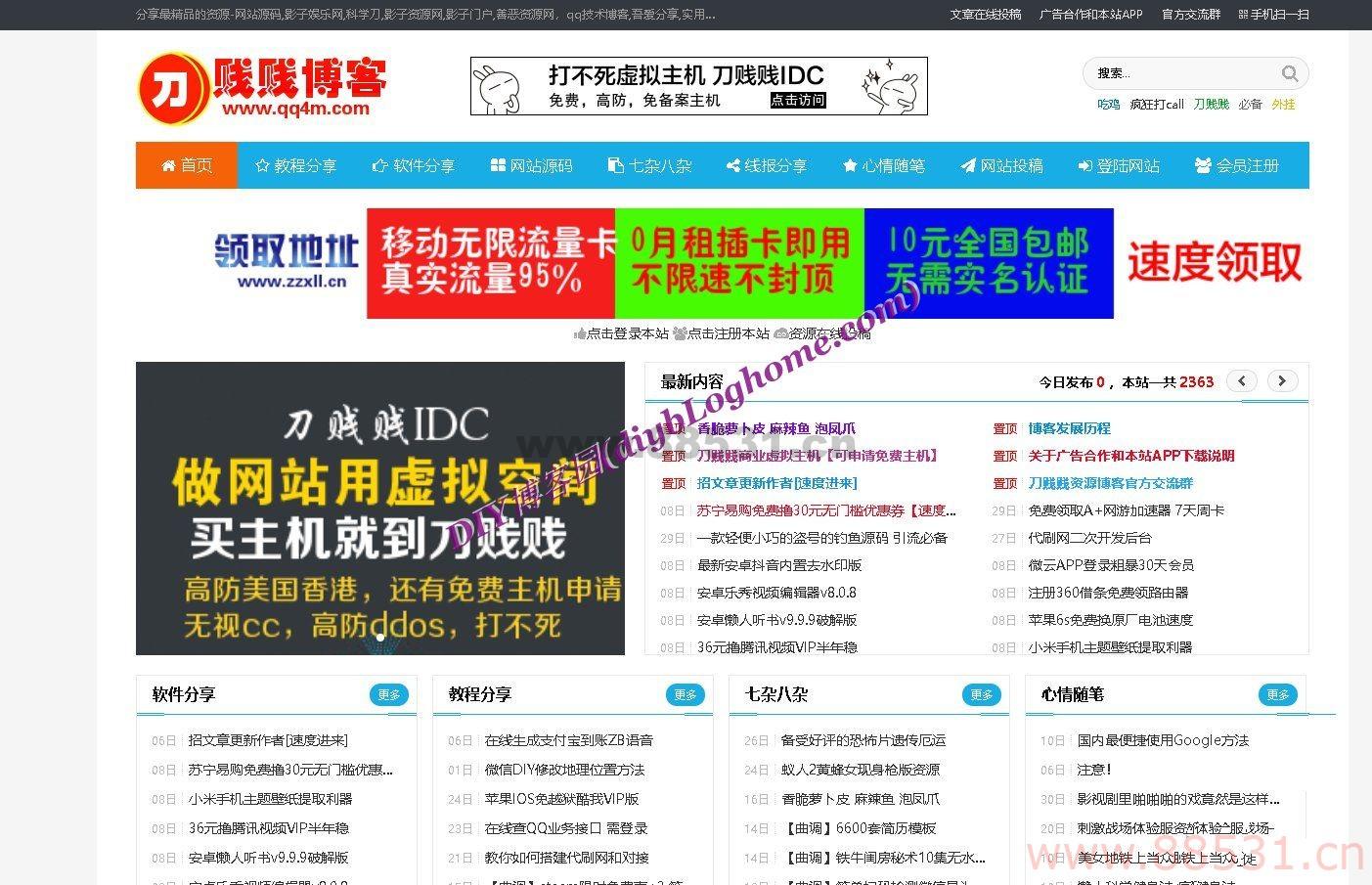
Task: Open 软件分享 navigation item
Action: coord(414,165)
